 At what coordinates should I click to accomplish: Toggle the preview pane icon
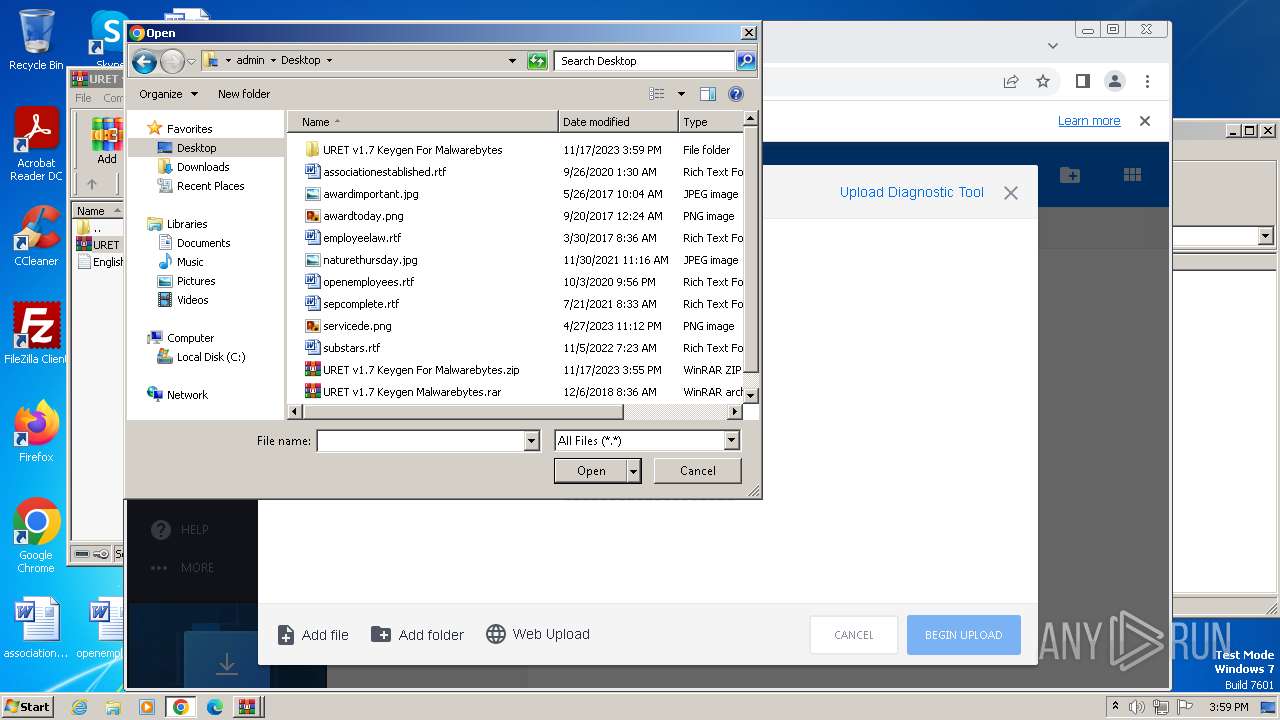(708, 94)
